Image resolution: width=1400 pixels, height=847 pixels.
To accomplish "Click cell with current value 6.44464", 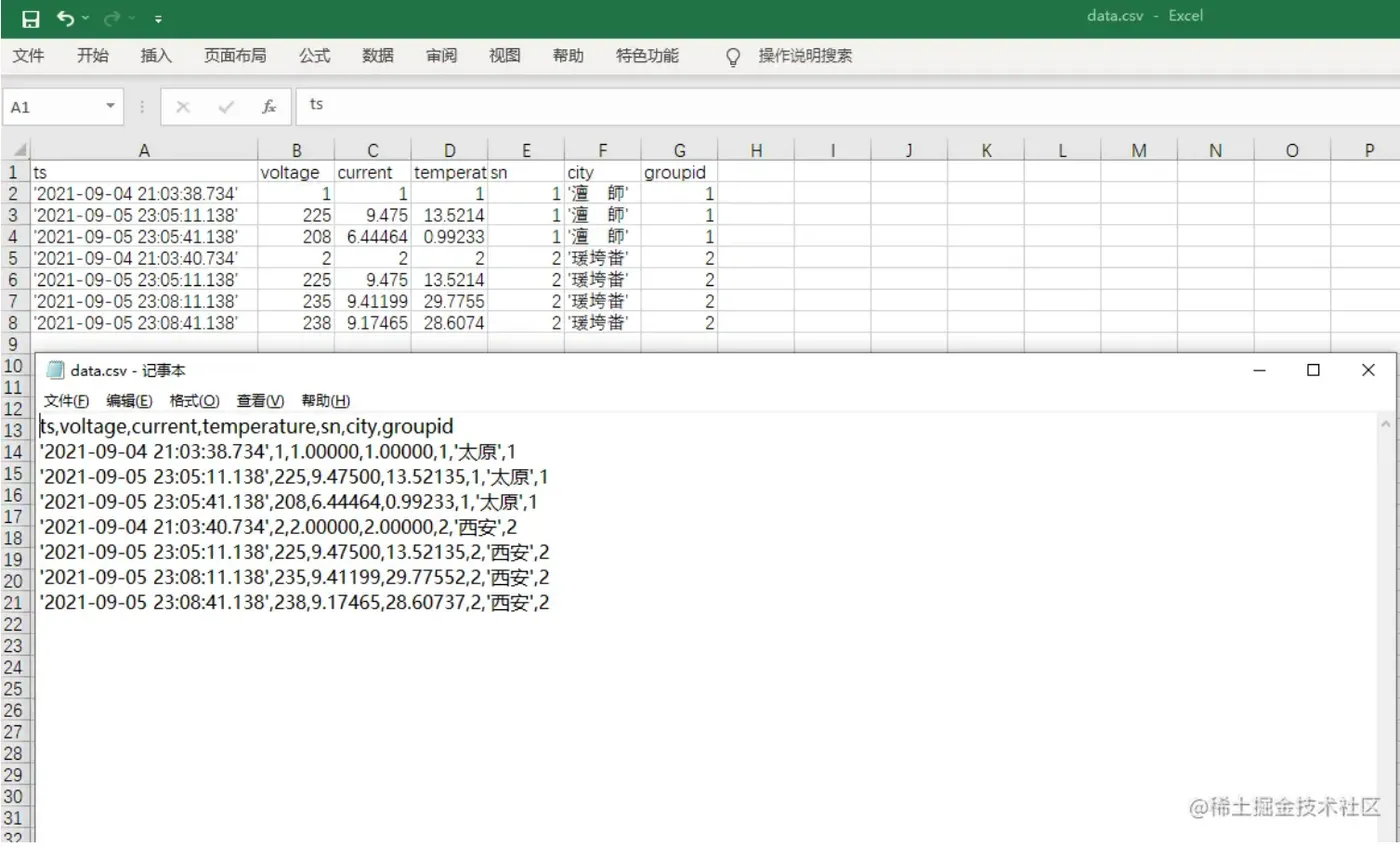I will click(x=373, y=237).
